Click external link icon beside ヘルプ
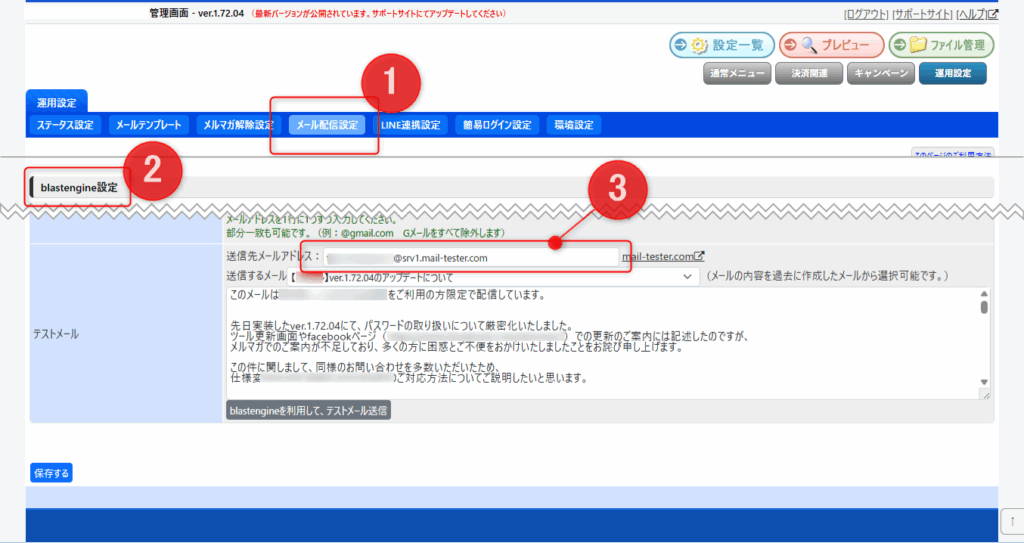Image resolution: width=1024 pixels, height=543 pixels. 993,14
